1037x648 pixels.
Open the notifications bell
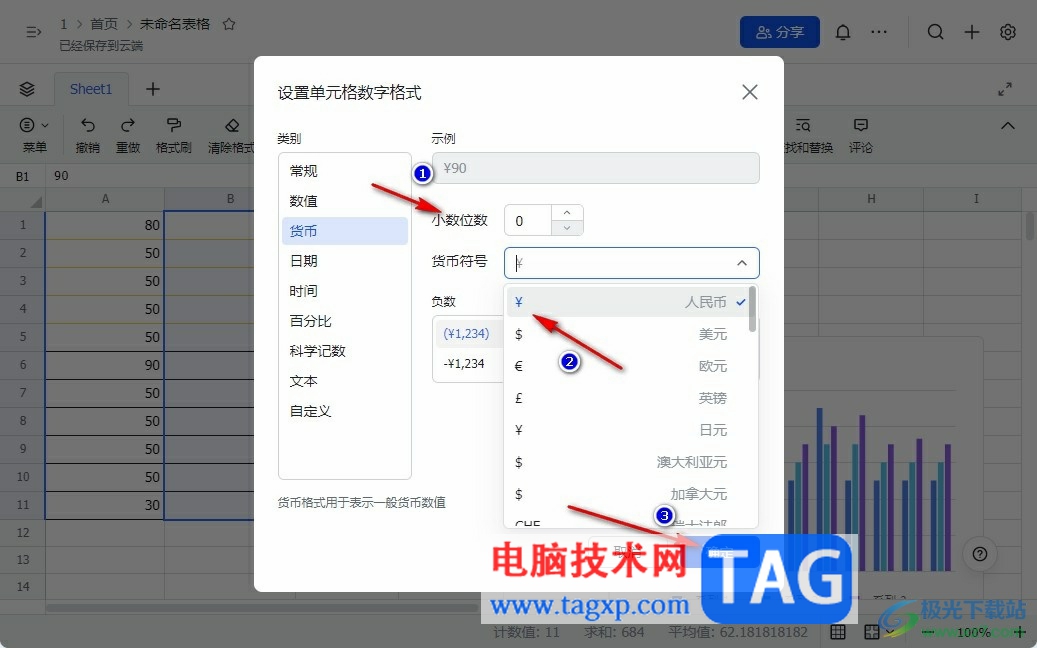point(843,32)
